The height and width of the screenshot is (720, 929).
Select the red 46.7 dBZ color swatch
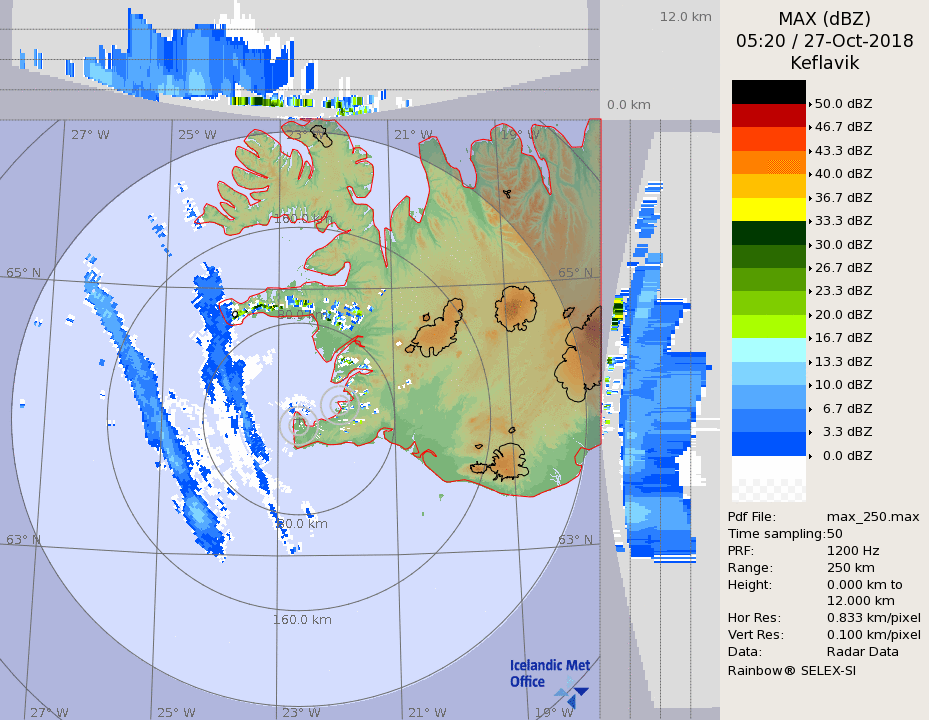(768, 115)
